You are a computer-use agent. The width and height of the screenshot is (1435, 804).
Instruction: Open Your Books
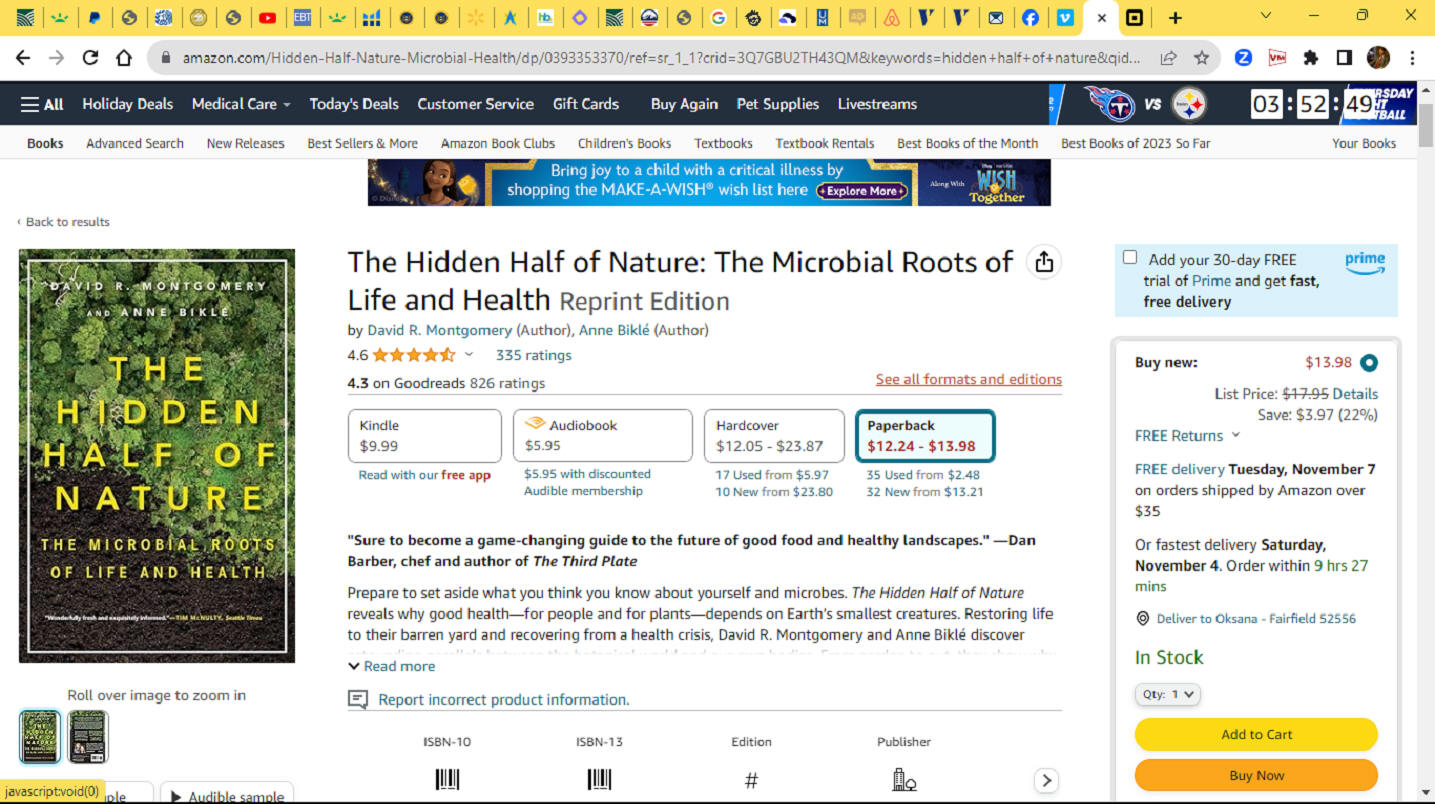(1364, 143)
